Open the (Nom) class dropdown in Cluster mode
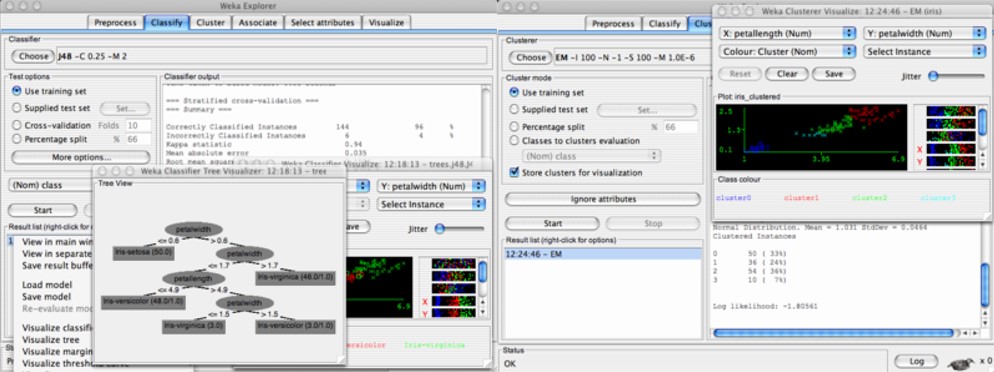This screenshot has height=372, width=994. coord(591,155)
